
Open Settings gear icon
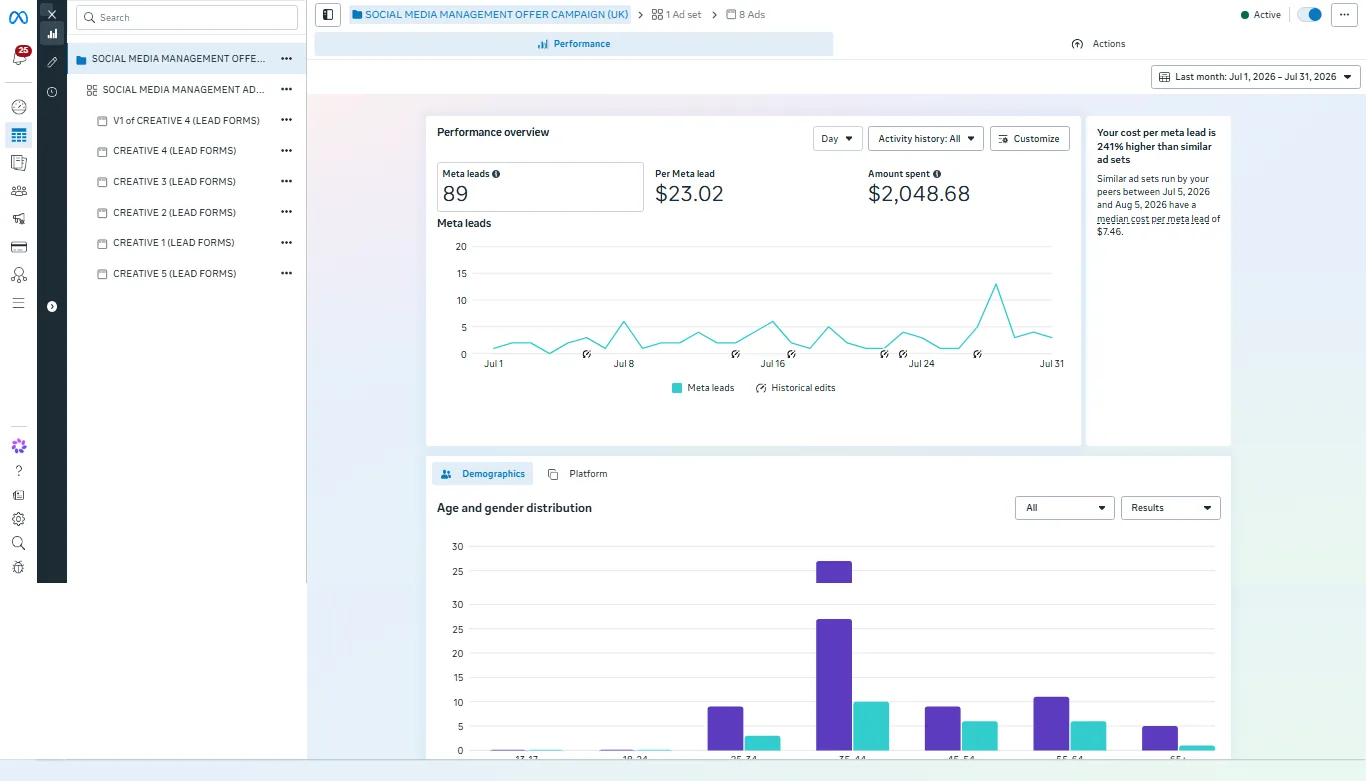(18, 519)
